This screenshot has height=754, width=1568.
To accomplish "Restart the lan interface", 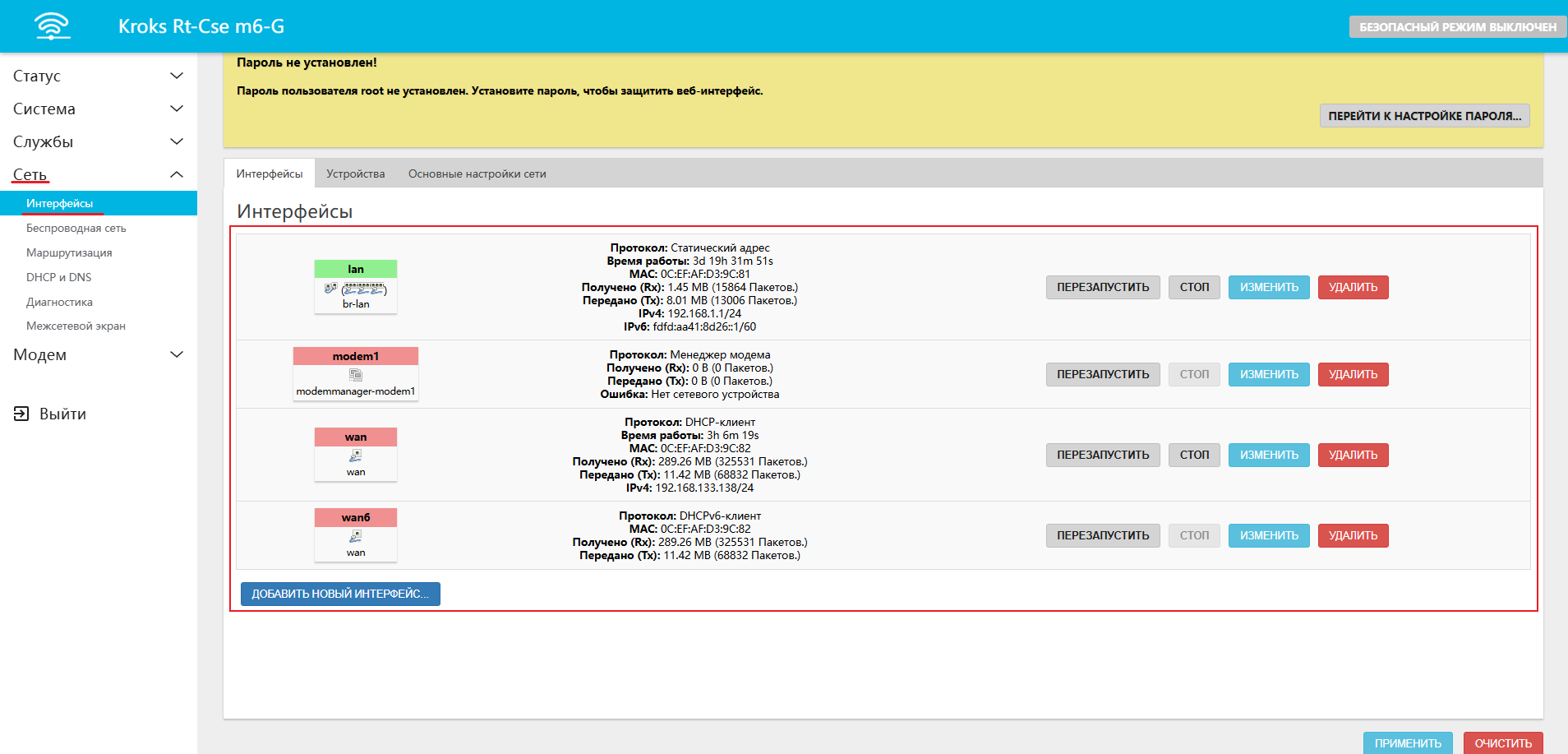I will point(1102,287).
